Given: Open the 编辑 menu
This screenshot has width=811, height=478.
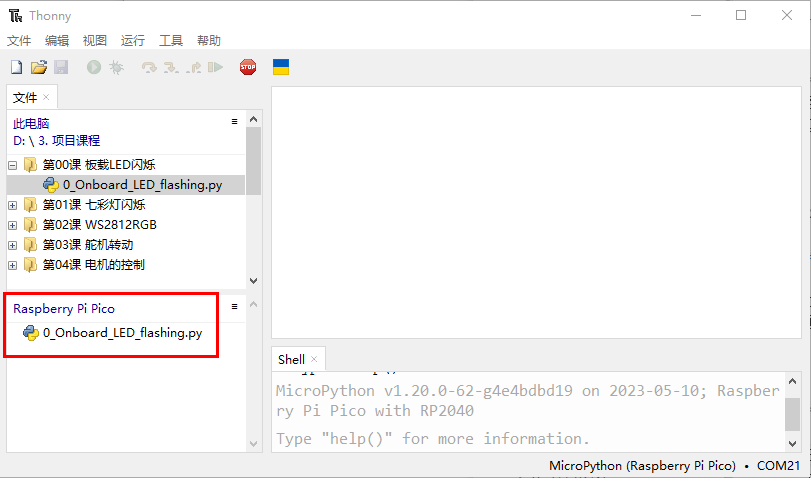Looking at the screenshot, I should click(57, 40).
